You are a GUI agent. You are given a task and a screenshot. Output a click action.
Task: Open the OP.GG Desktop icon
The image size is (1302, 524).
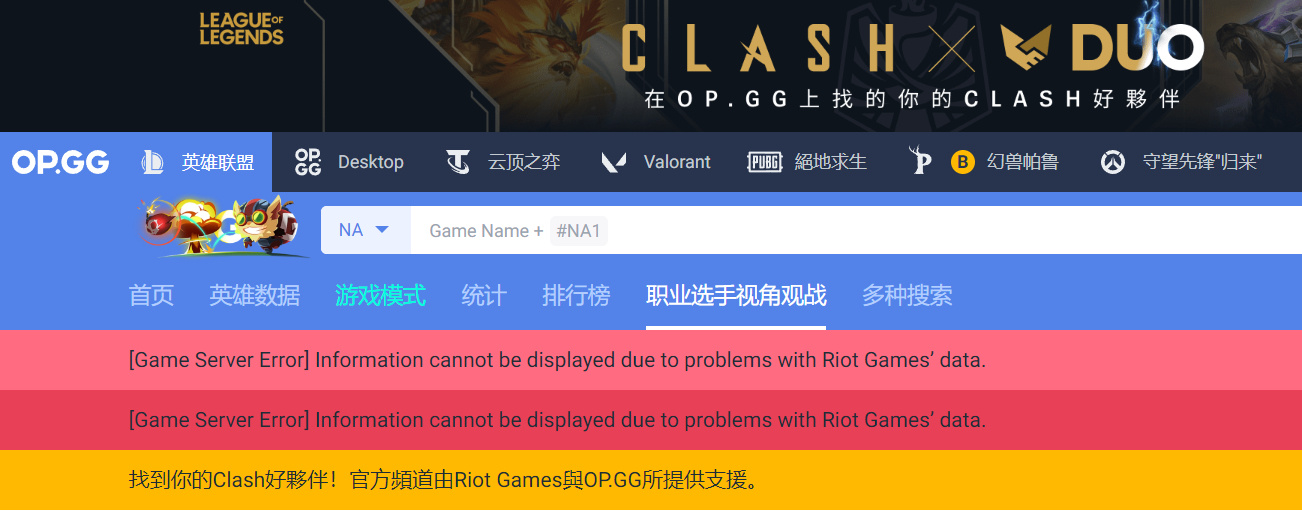click(x=308, y=162)
